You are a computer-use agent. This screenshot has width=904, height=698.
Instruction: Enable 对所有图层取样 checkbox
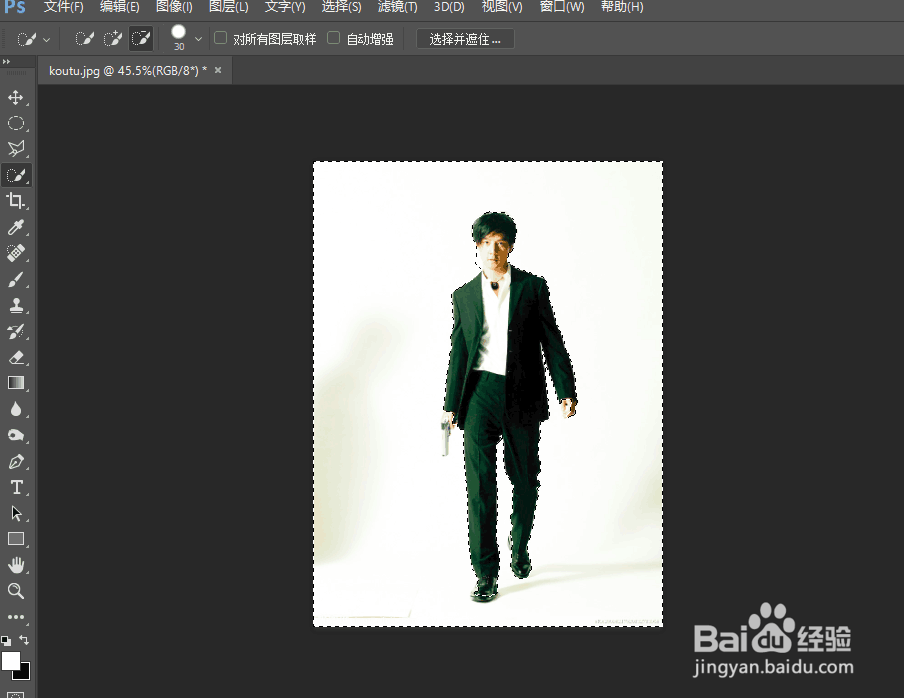tap(220, 38)
